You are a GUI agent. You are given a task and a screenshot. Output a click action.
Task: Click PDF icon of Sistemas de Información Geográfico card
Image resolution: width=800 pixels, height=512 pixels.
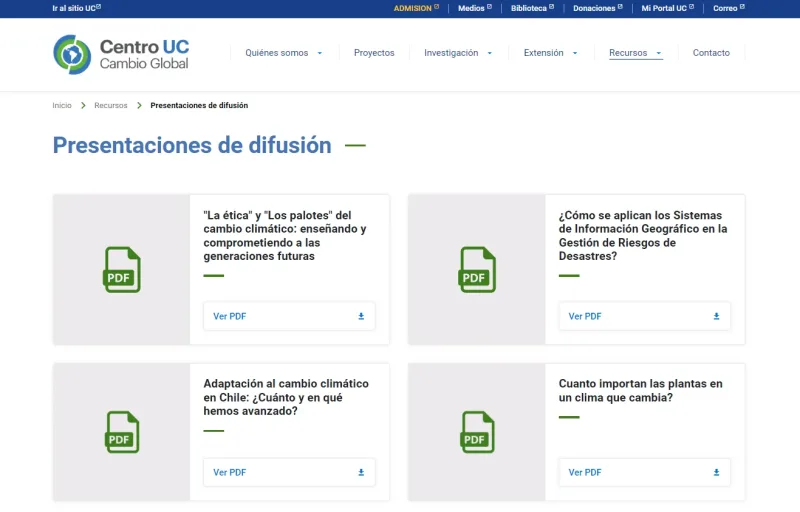477,270
